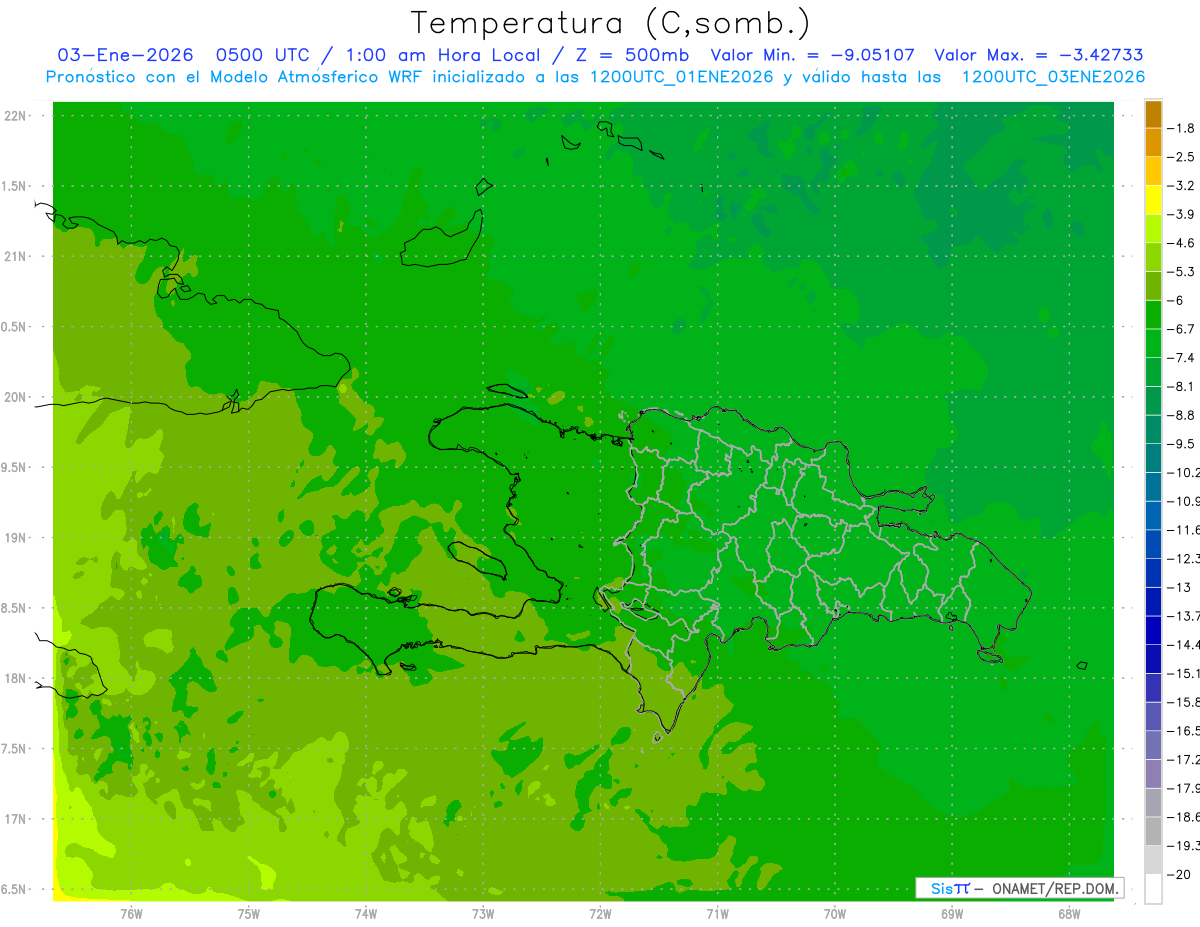Pick the green swatch between -6.7 and -7.4
This screenshot has height=927, width=1200.
(x=1153, y=343)
